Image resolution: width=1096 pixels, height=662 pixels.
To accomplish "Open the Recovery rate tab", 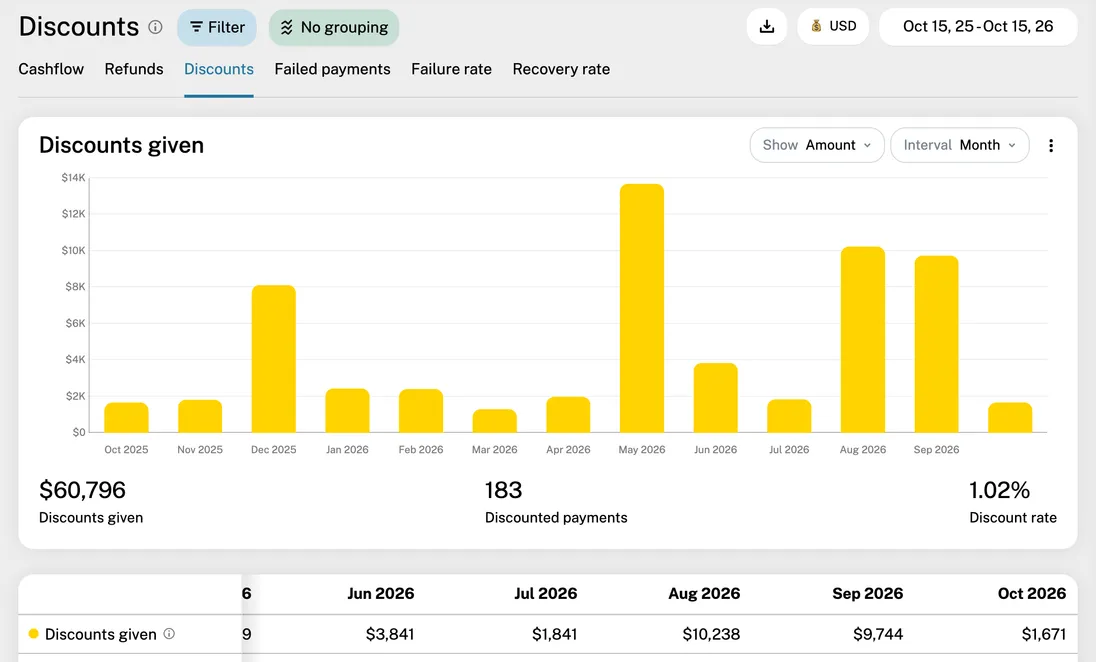I will [561, 69].
